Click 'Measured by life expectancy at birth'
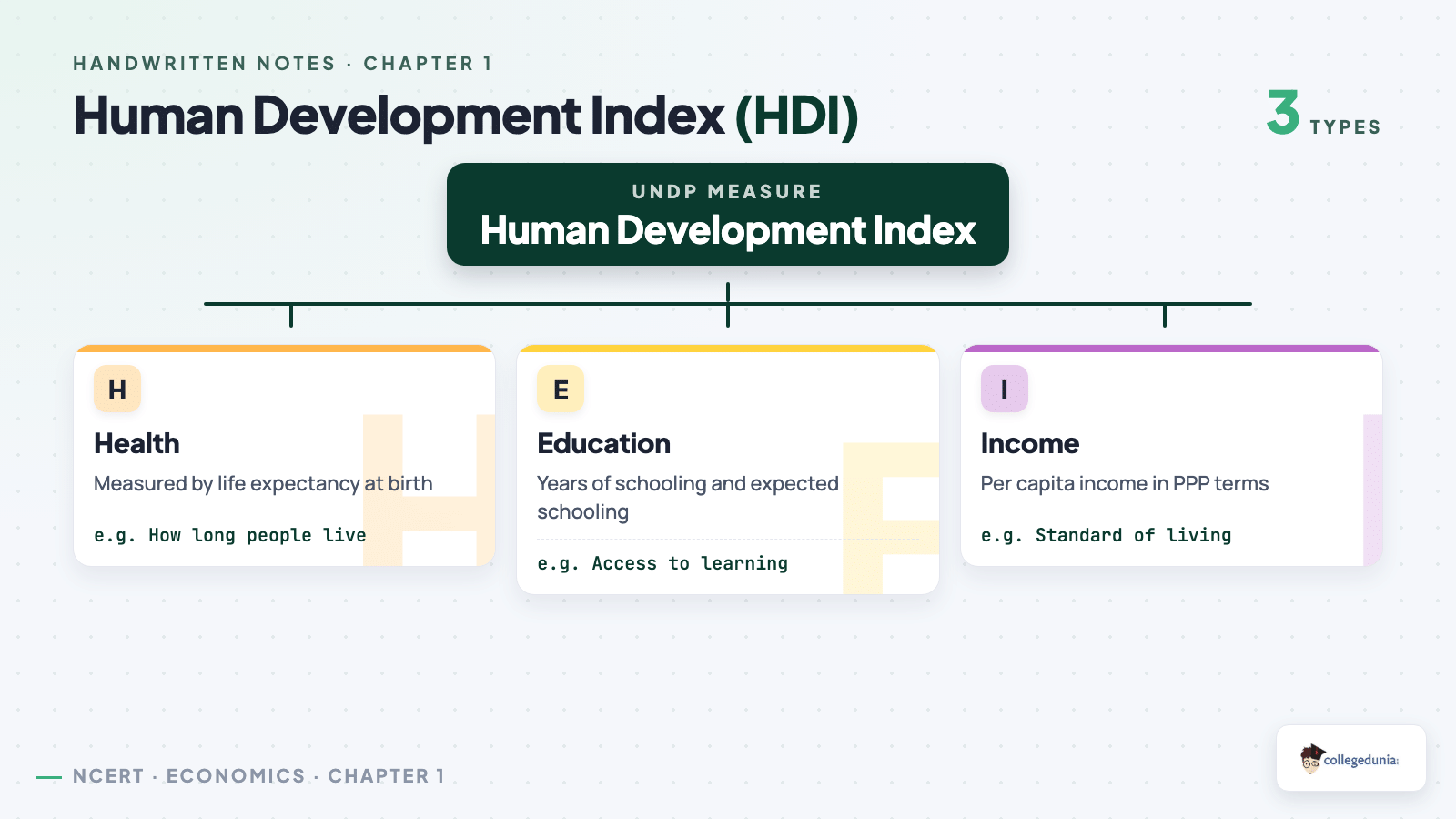Screen dimensions: 1456x819 tap(264, 484)
